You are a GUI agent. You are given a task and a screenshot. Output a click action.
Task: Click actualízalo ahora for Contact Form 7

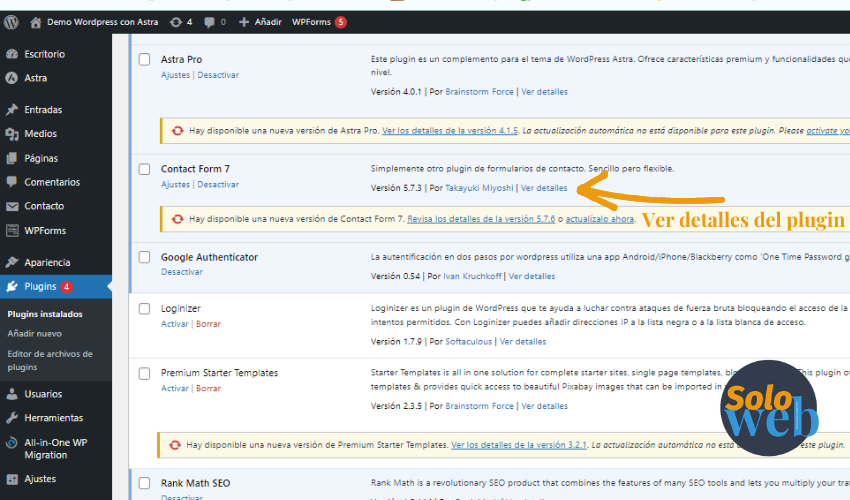(x=600, y=219)
